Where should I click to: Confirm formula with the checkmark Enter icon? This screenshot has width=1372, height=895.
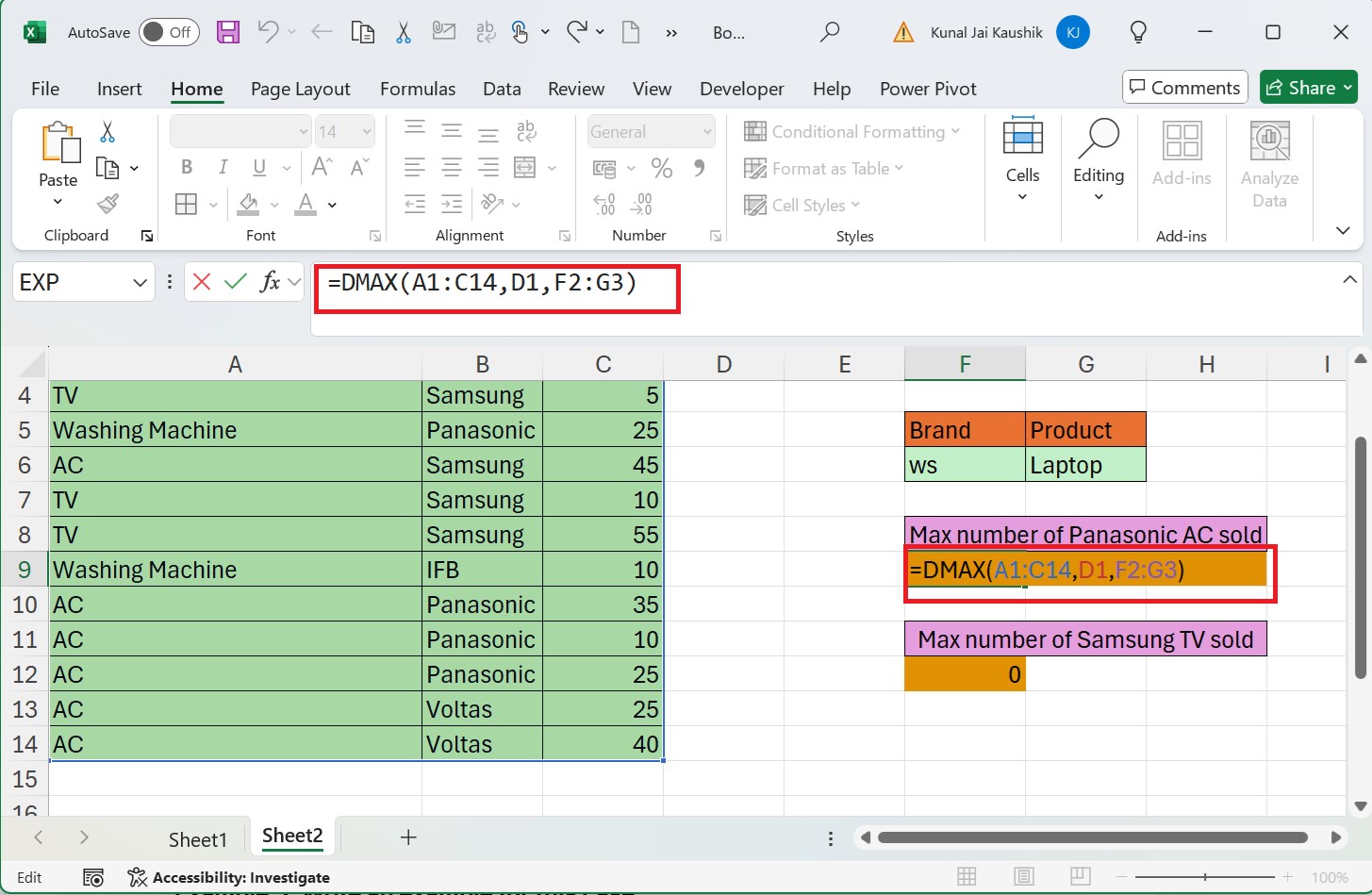point(236,281)
